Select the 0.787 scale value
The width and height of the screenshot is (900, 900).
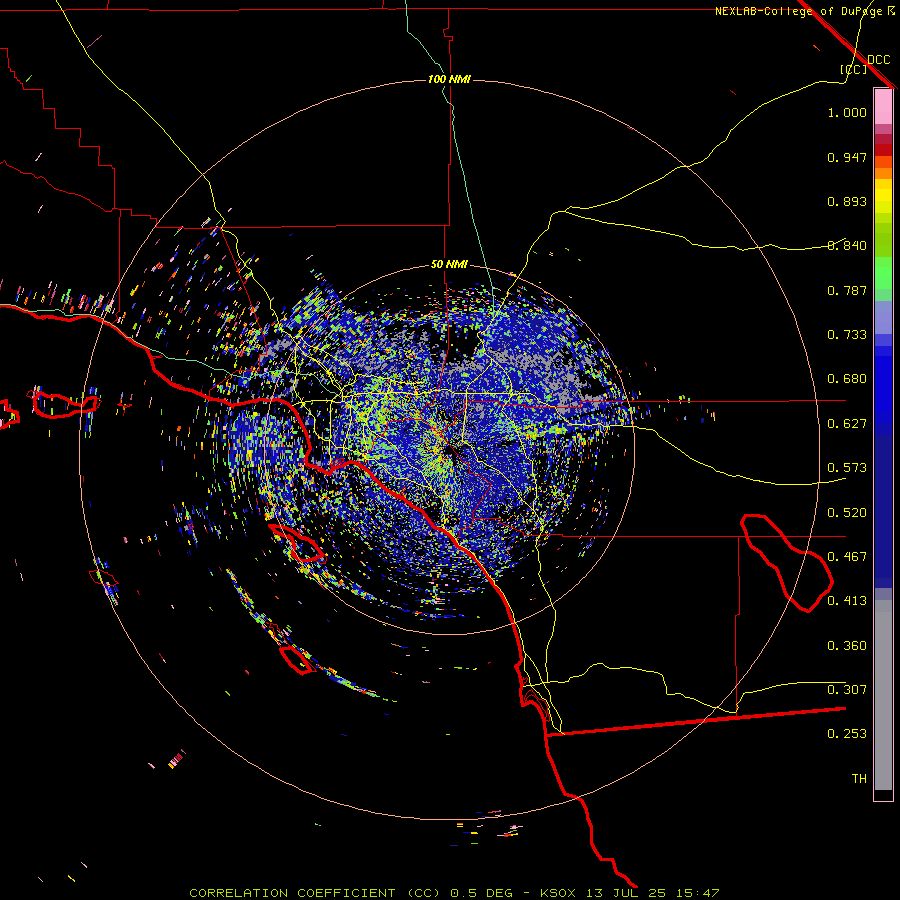pos(847,290)
